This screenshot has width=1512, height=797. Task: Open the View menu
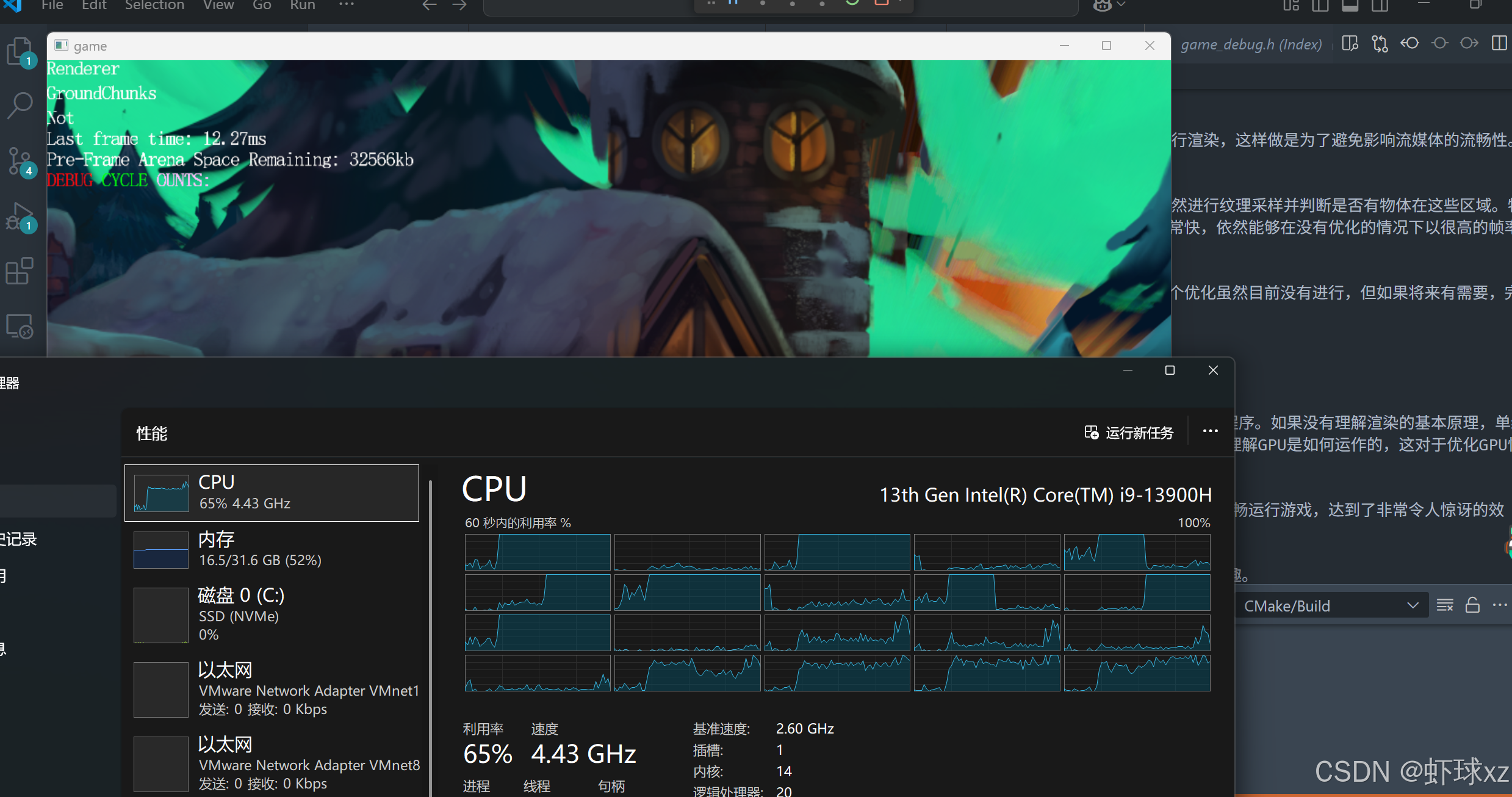(x=218, y=5)
